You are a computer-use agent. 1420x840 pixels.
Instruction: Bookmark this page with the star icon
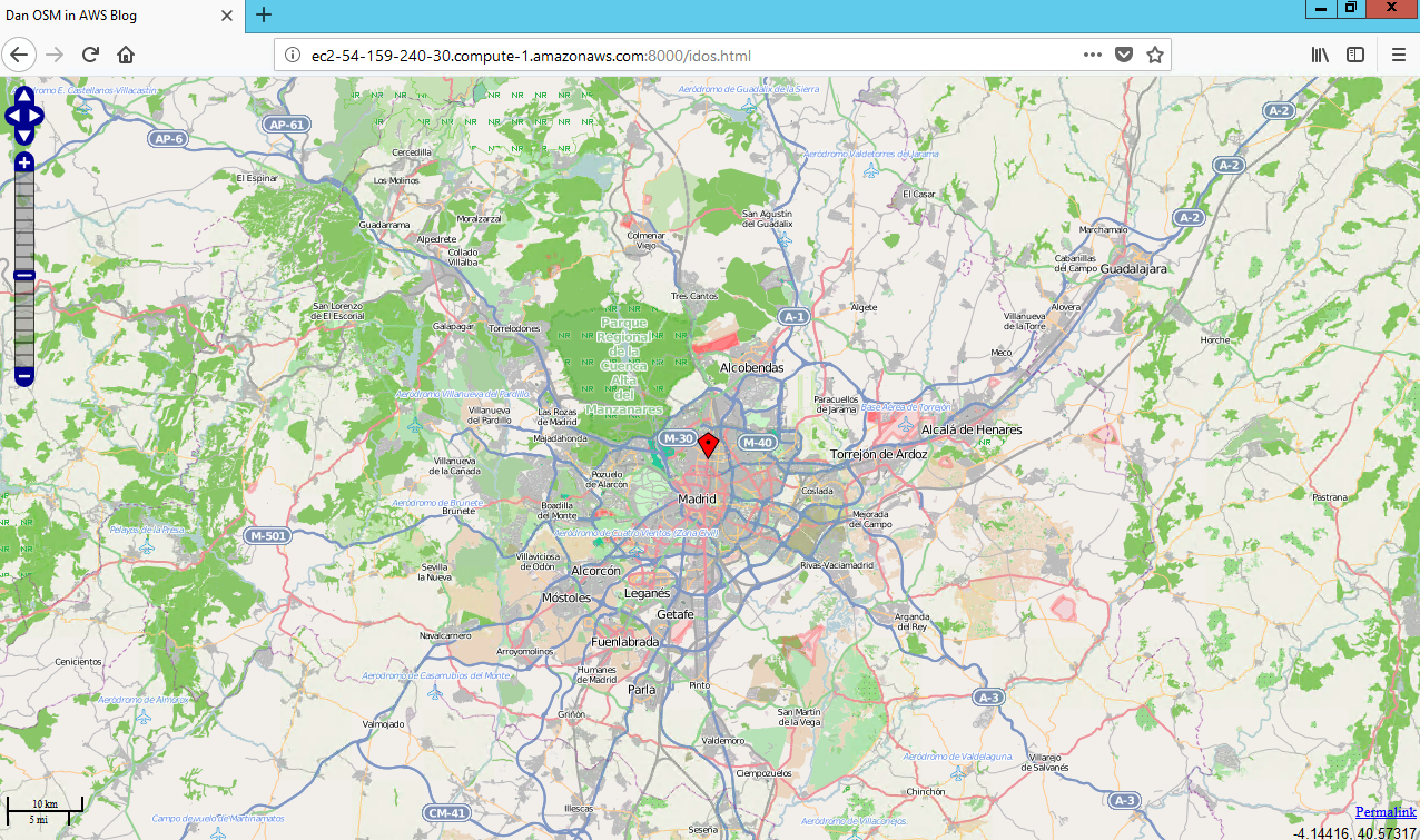point(1155,55)
